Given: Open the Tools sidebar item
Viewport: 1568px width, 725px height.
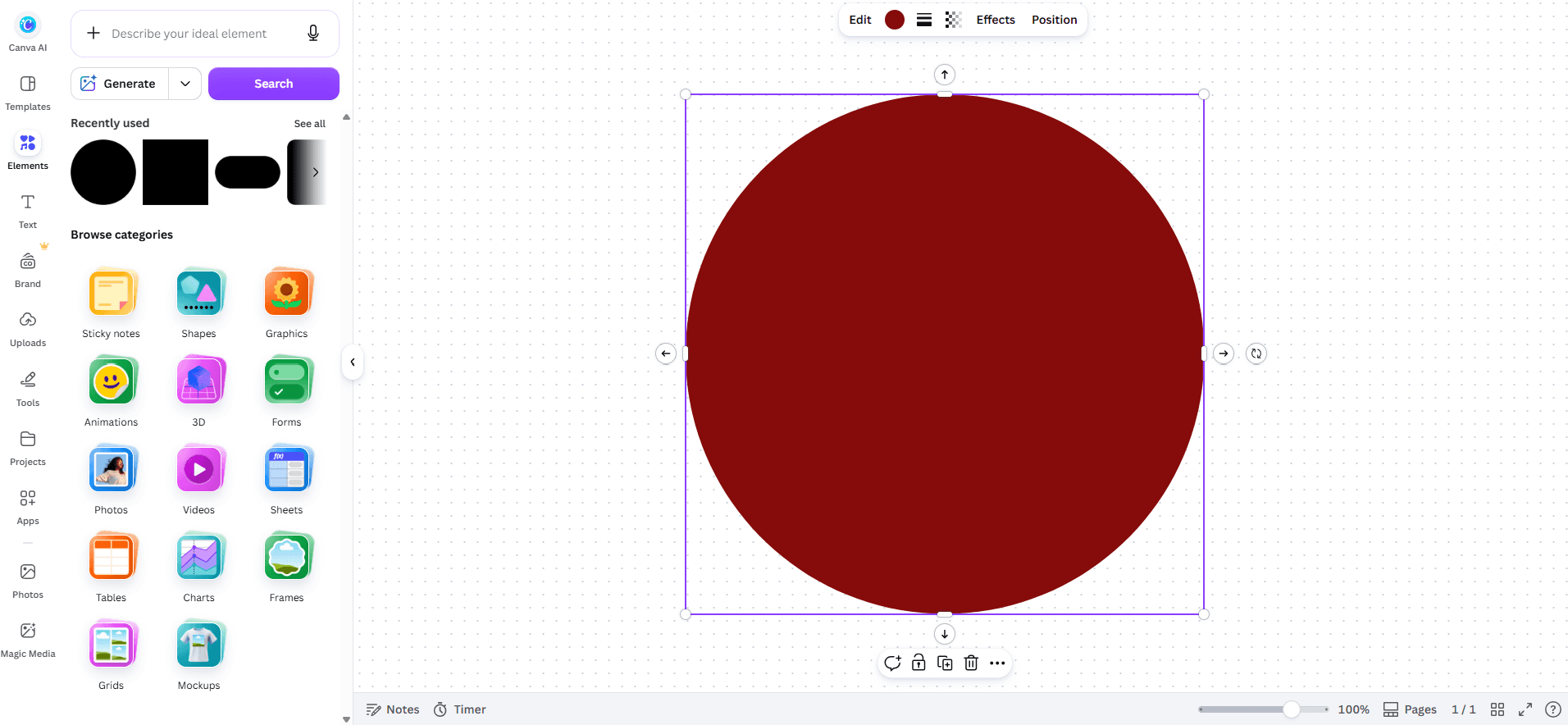Looking at the screenshot, I should [x=28, y=389].
